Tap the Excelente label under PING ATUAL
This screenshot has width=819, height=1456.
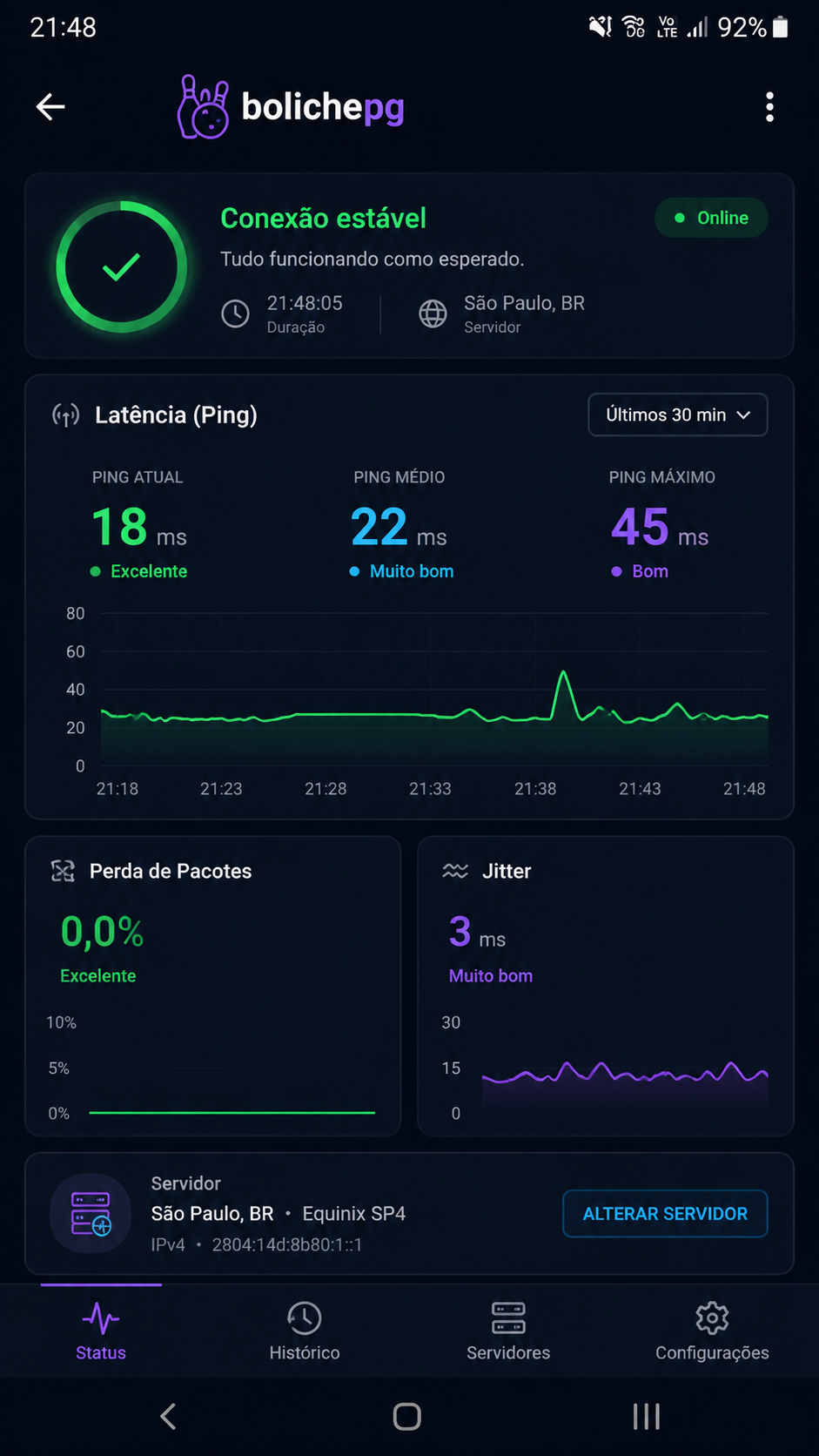[x=149, y=571]
